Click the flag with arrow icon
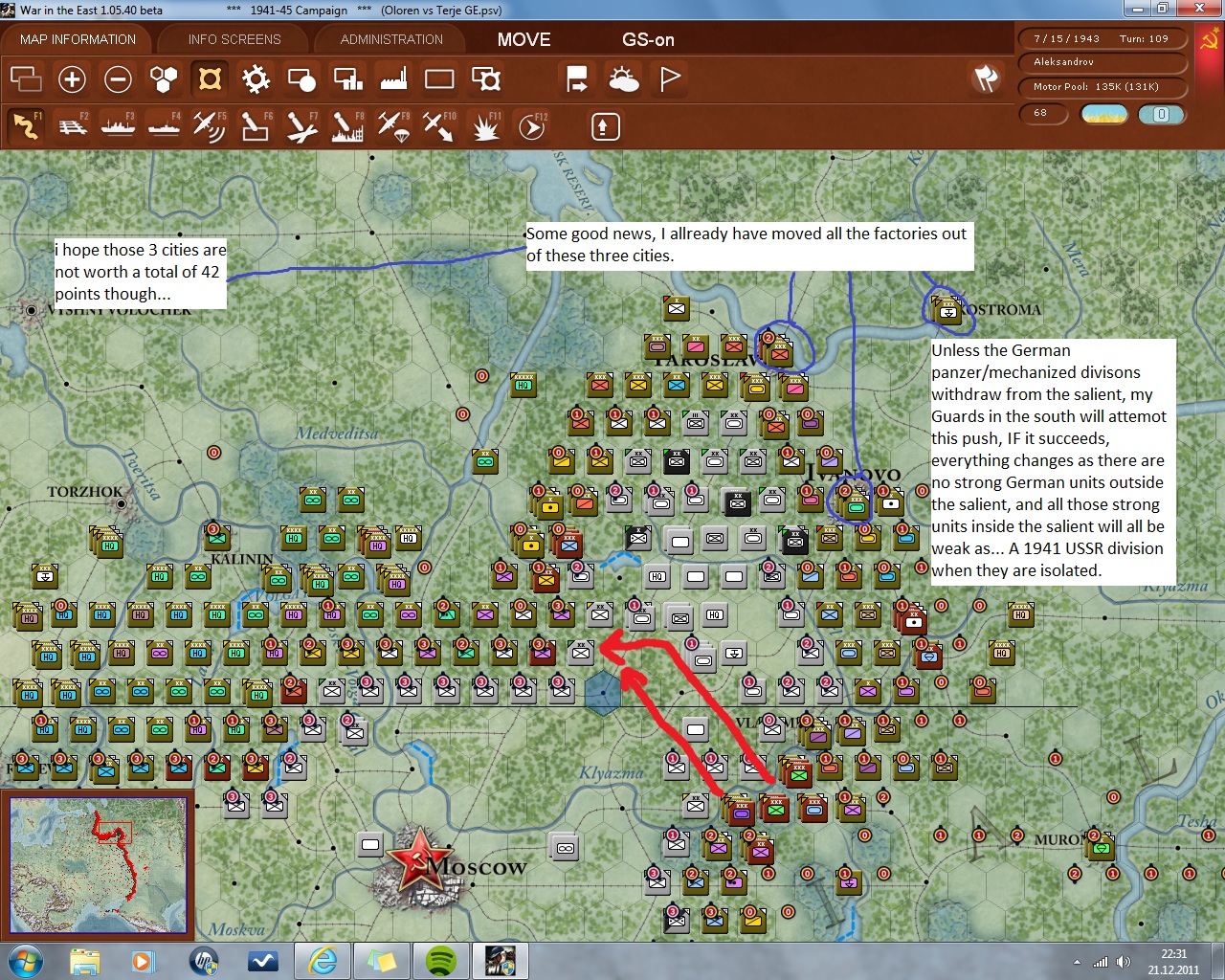Image resolution: width=1225 pixels, height=980 pixels. tap(577, 78)
